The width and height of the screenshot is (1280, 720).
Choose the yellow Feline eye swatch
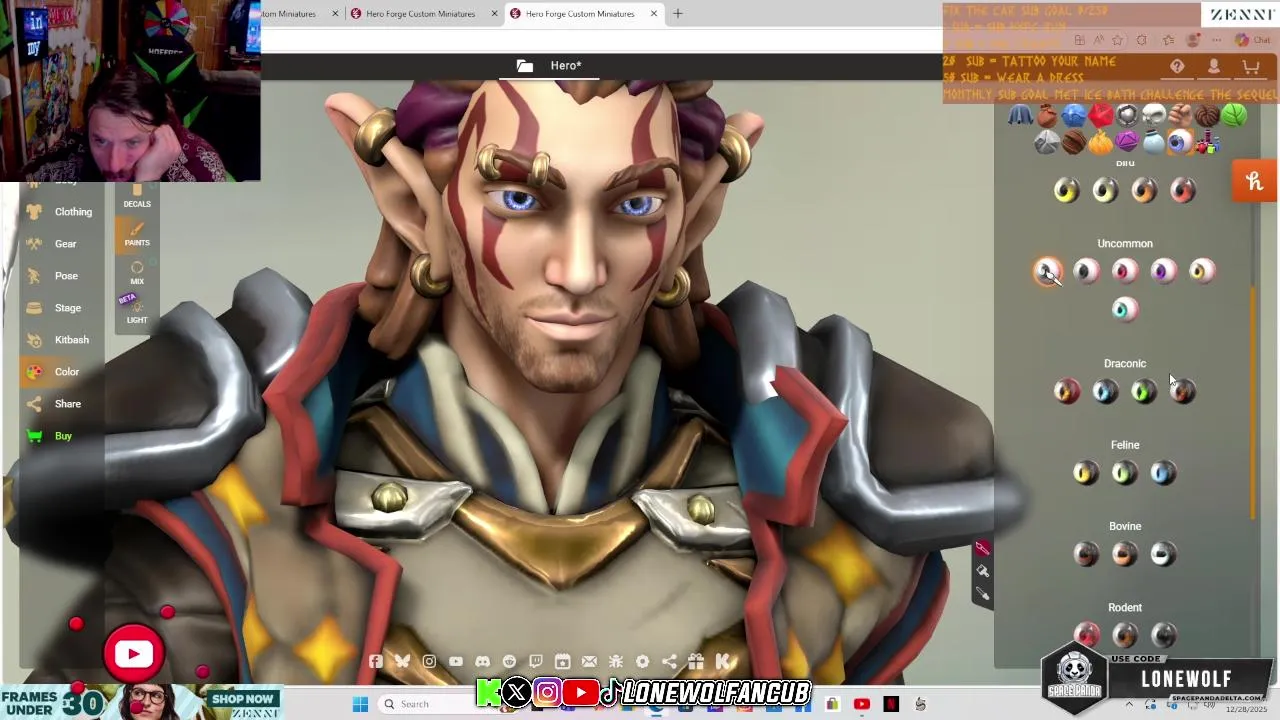coord(1086,473)
